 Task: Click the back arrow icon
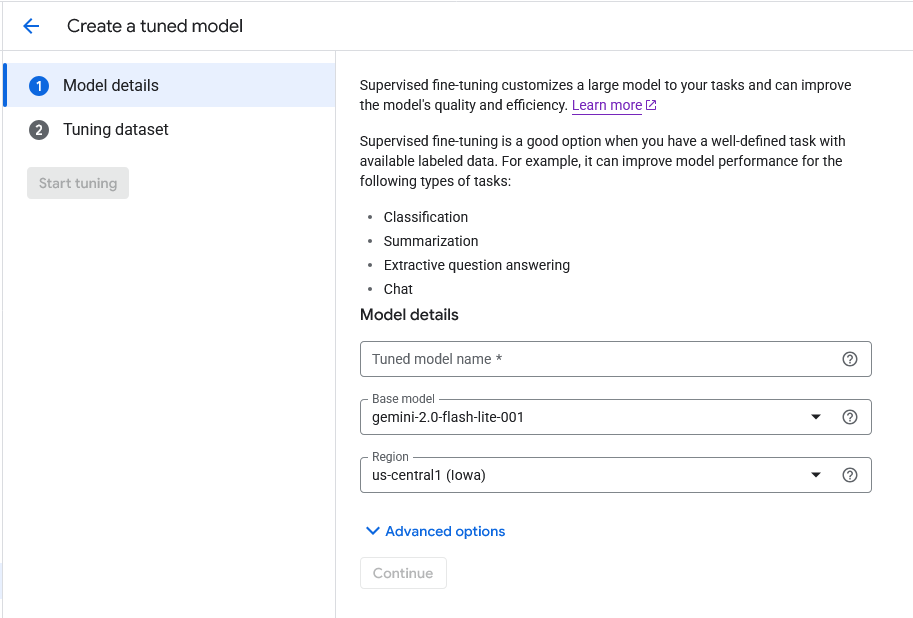tap(31, 26)
